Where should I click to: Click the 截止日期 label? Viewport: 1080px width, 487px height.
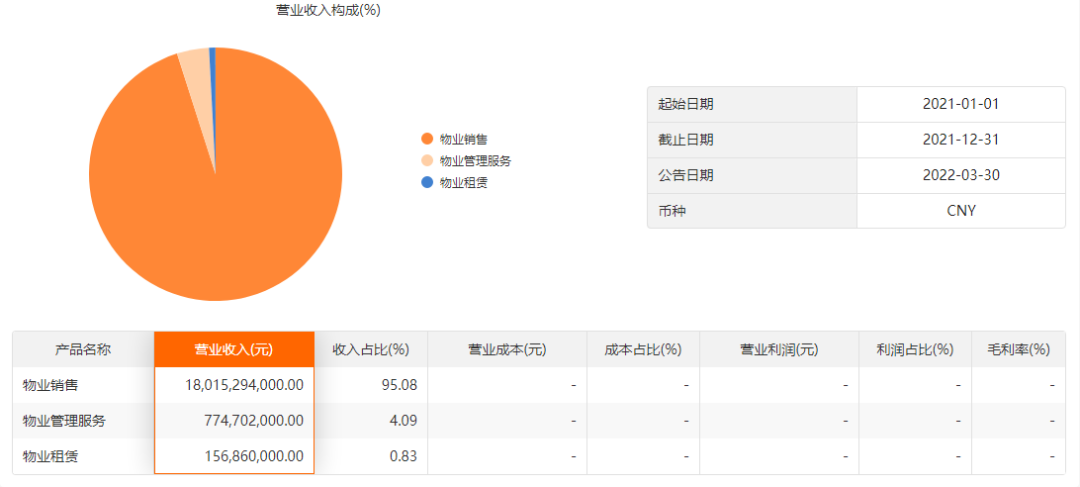click(686, 140)
